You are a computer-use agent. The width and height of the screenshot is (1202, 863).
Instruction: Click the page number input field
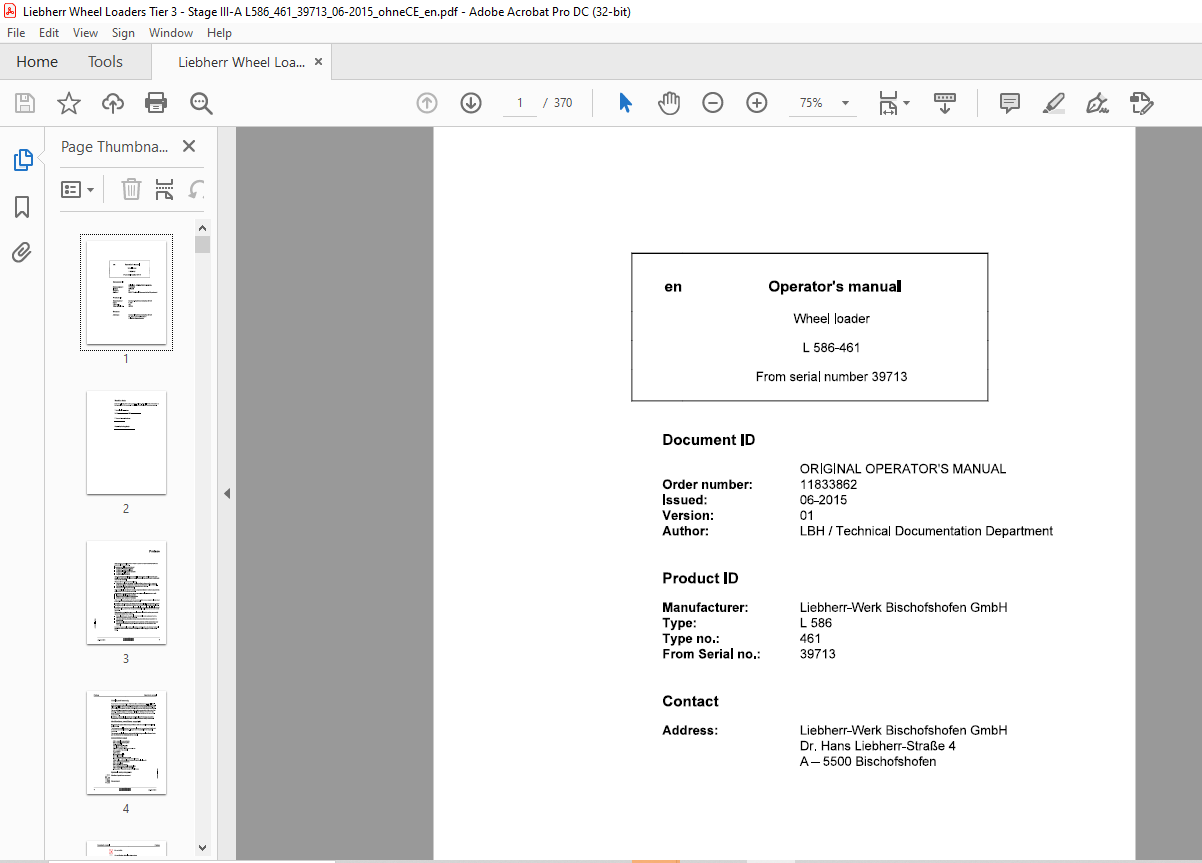pyautogui.click(x=520, y=103)
